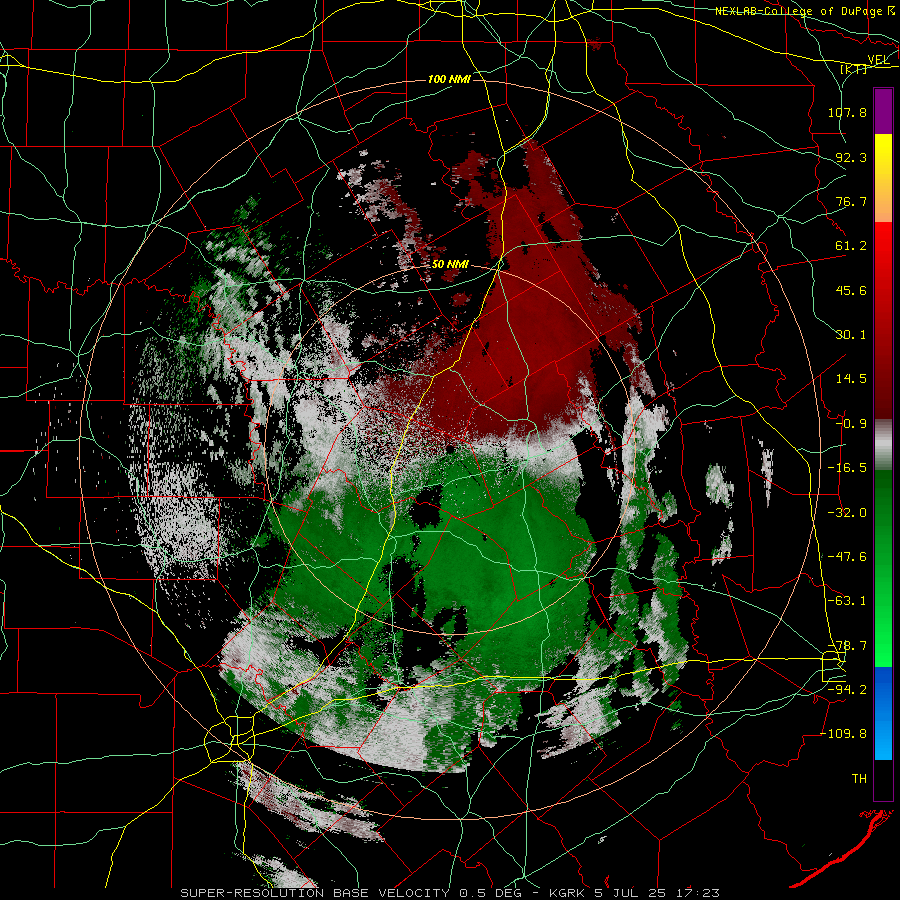Click the '100 NMI' range ring label

pyautogui.click(x=449, y=79)
